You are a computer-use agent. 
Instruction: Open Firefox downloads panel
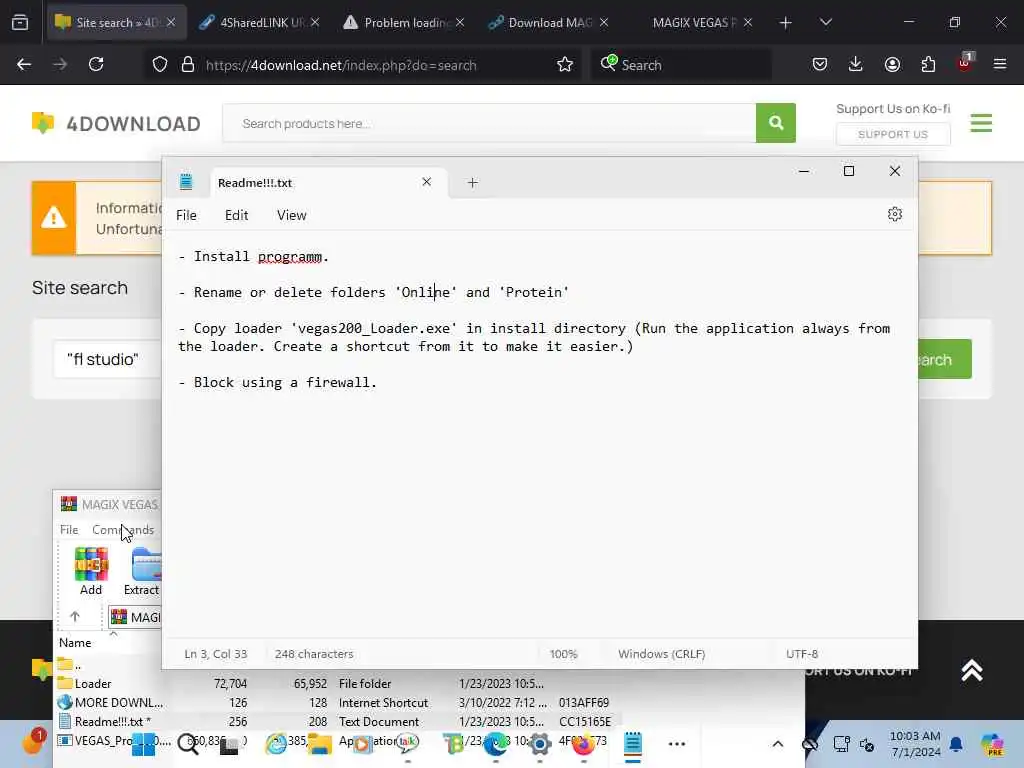[x=856, y=64]
